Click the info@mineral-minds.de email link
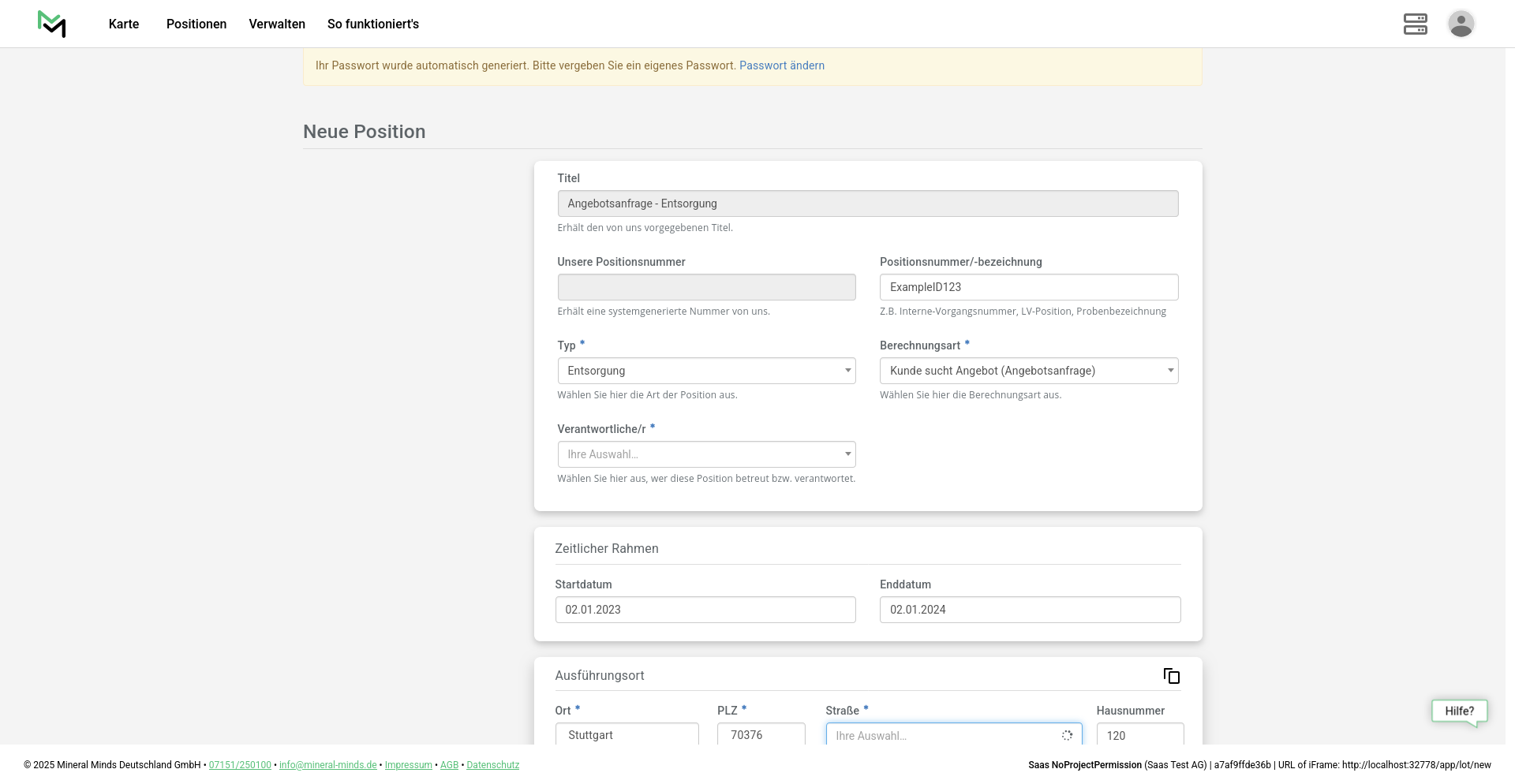Screen dimensions: 1515x784 click(x=327, y=765)
